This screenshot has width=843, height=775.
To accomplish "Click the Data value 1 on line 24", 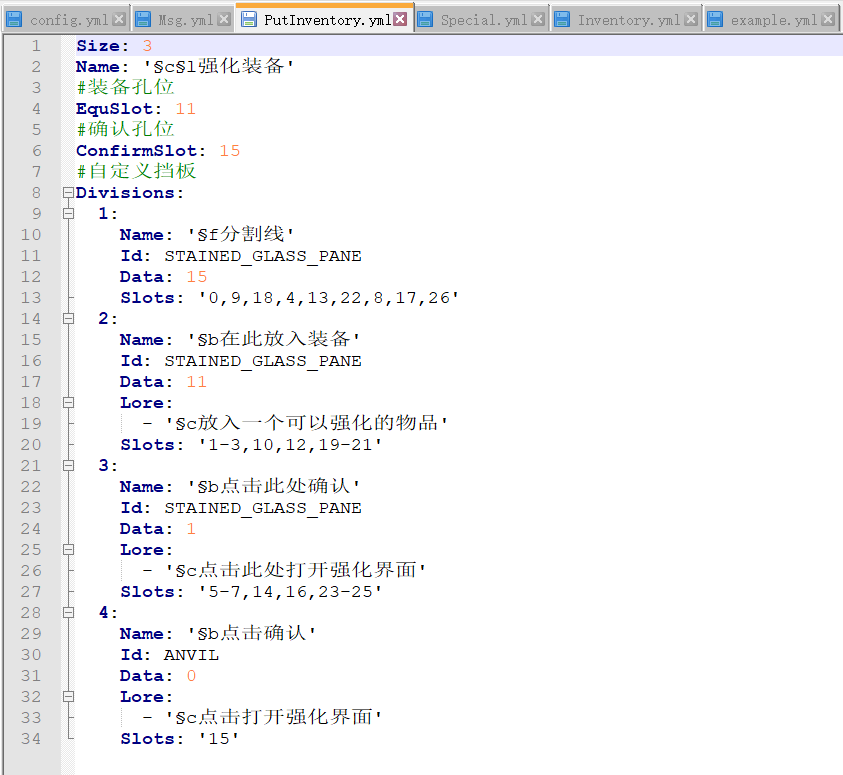I will point(191,529).
